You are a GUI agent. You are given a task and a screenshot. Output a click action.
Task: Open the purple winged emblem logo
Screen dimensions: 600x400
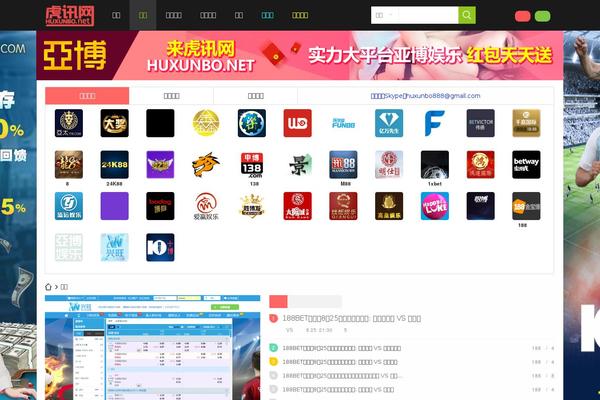pos(160,165)
